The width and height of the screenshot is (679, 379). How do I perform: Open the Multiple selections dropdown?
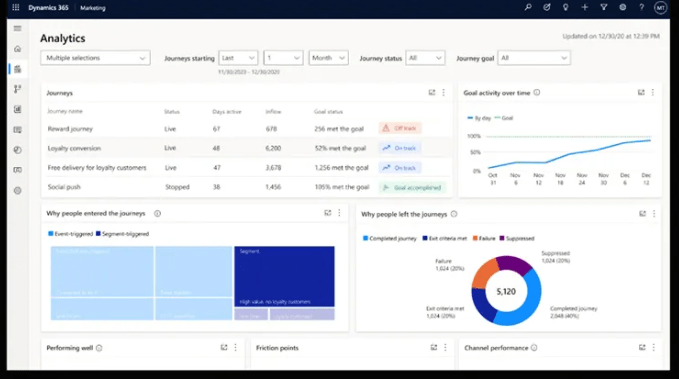tap(95, 58)
